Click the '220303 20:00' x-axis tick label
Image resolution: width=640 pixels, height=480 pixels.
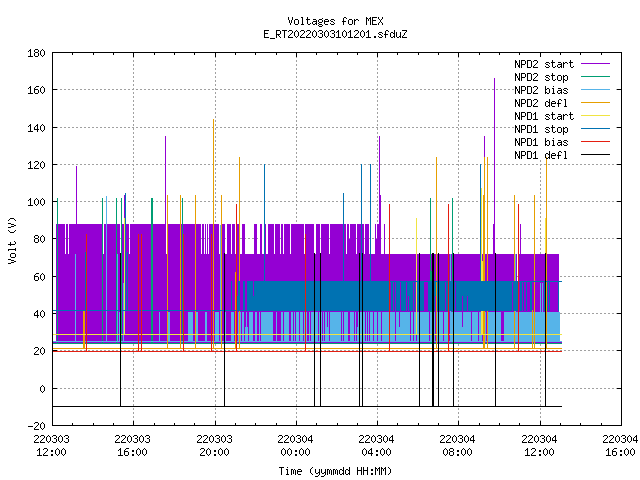(214, 446)
